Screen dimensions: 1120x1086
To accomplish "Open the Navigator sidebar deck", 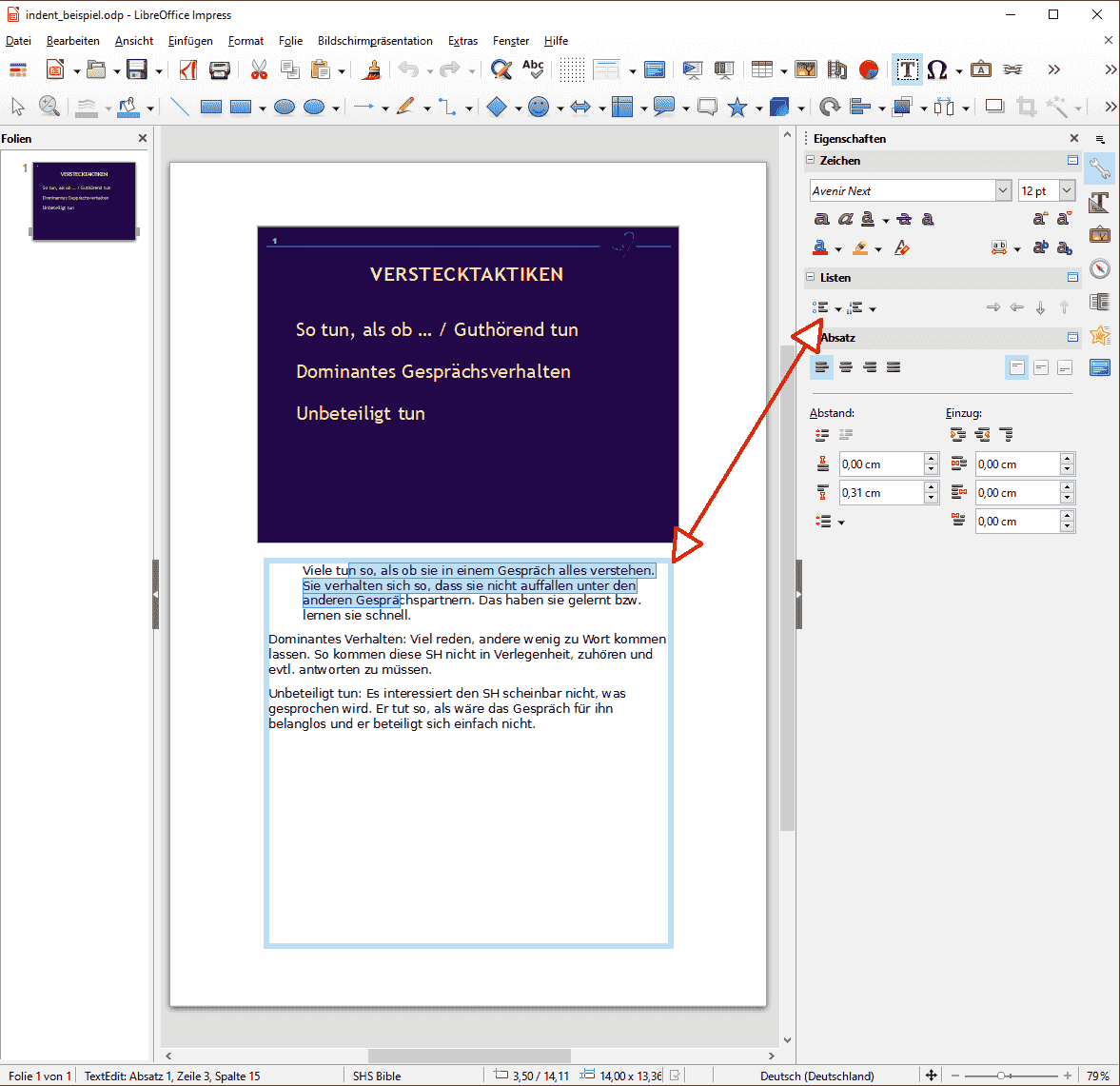I will point(1100,267).
